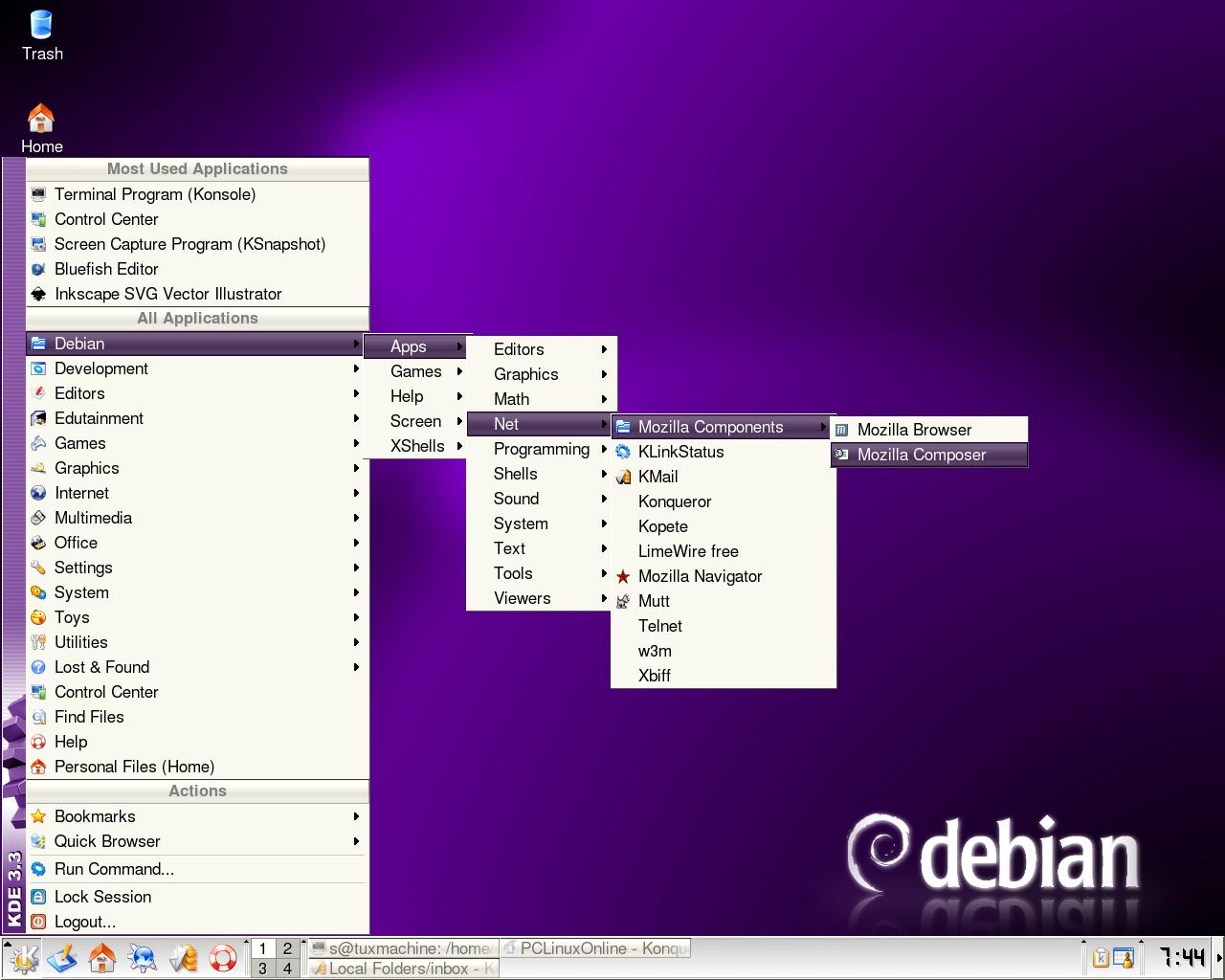Switch to Local Folders/inbox taskbar window
Screen dimensions: 1225x980
point(402,969)
